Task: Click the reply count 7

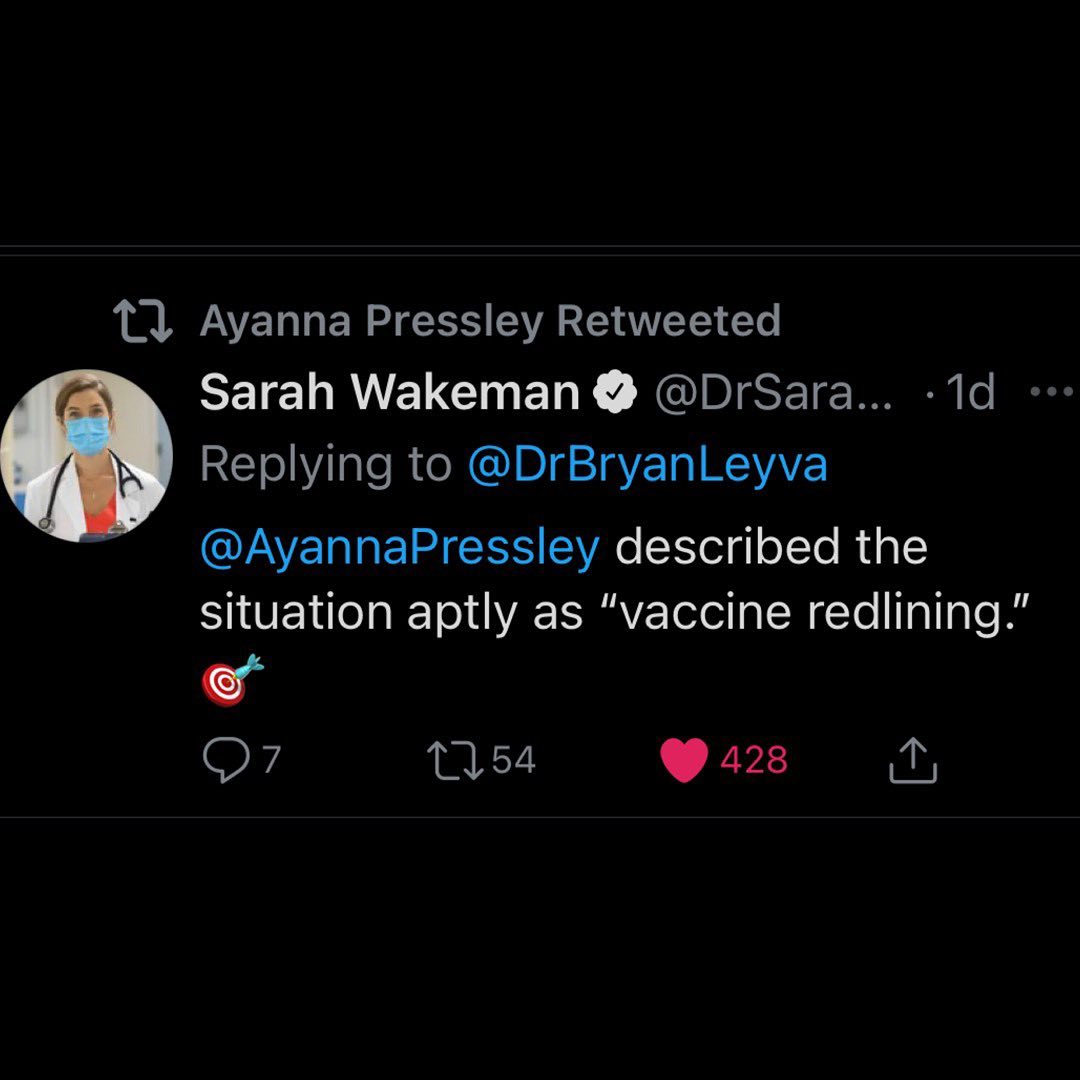Action: point(271,761)
